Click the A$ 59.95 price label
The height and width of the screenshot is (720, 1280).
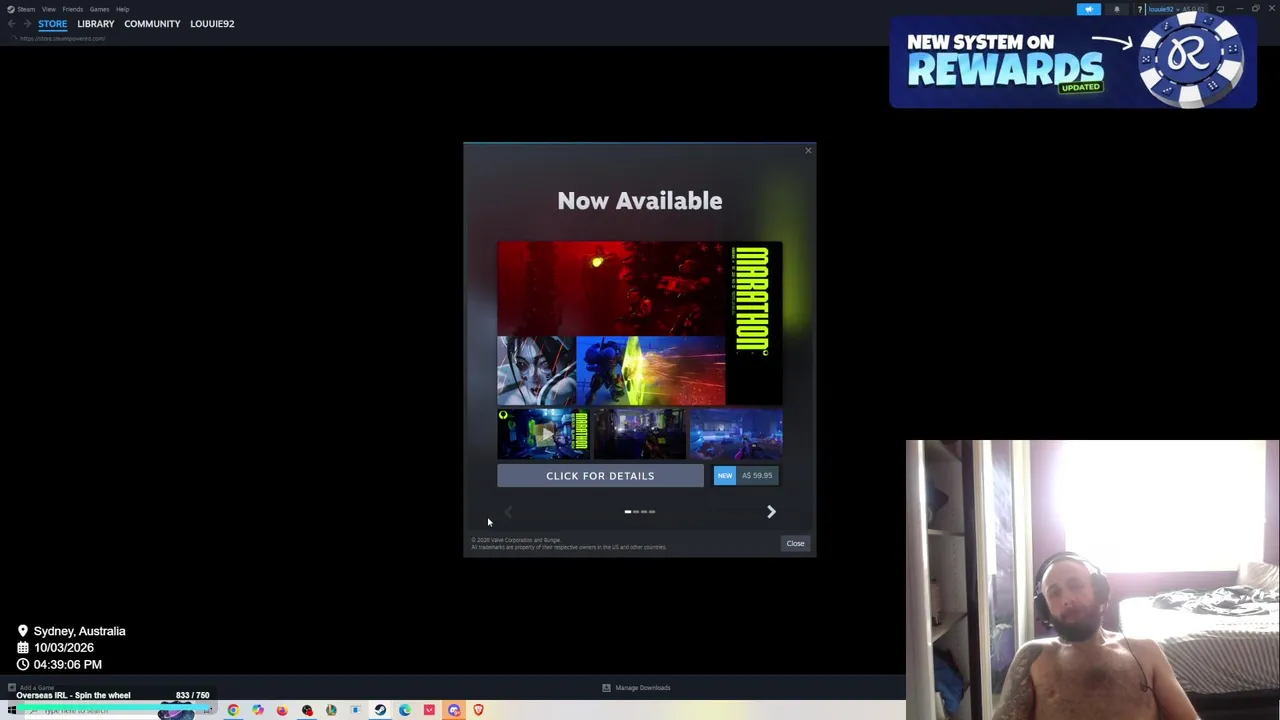757,476
